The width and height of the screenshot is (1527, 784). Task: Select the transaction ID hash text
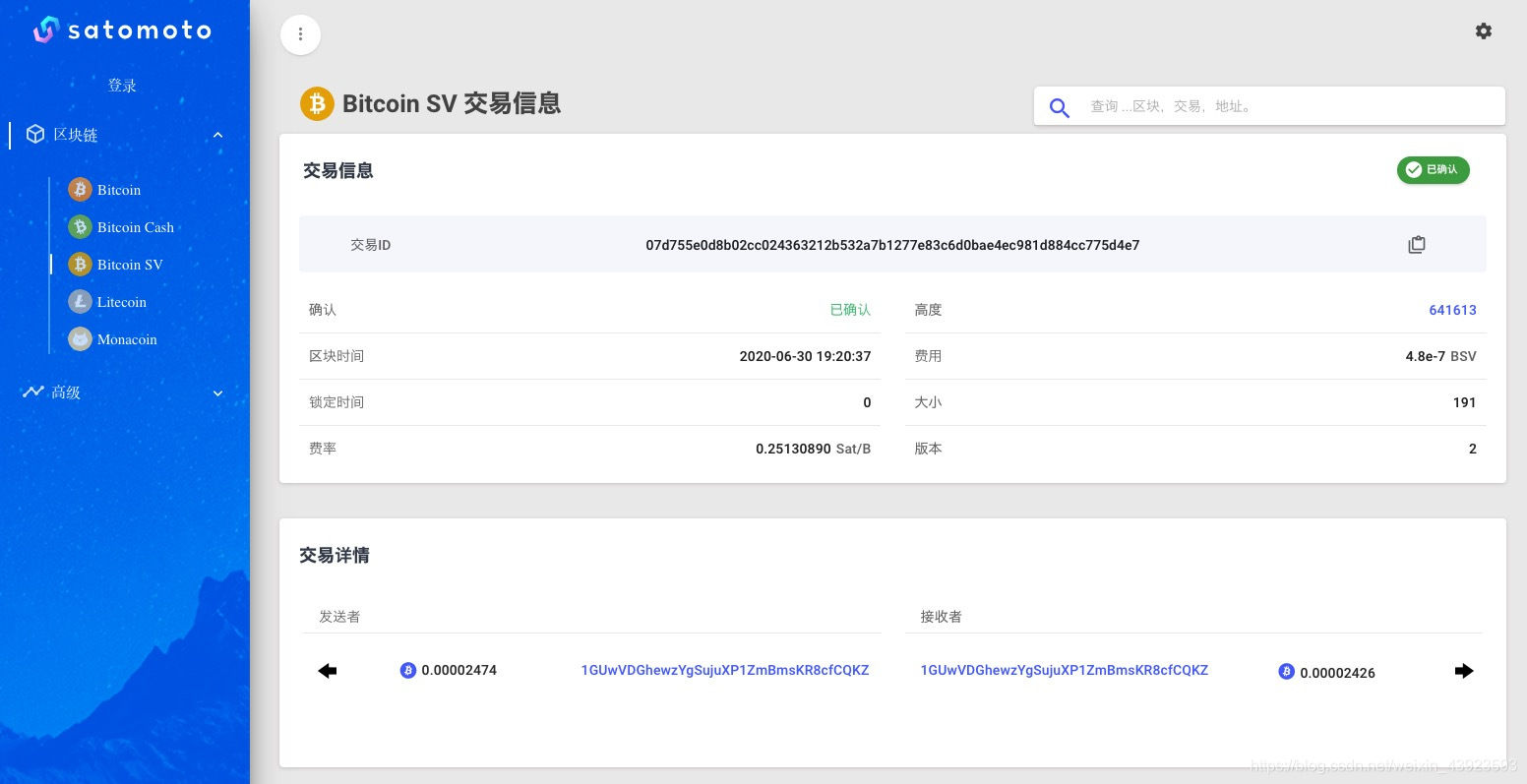tap(892, 245)
